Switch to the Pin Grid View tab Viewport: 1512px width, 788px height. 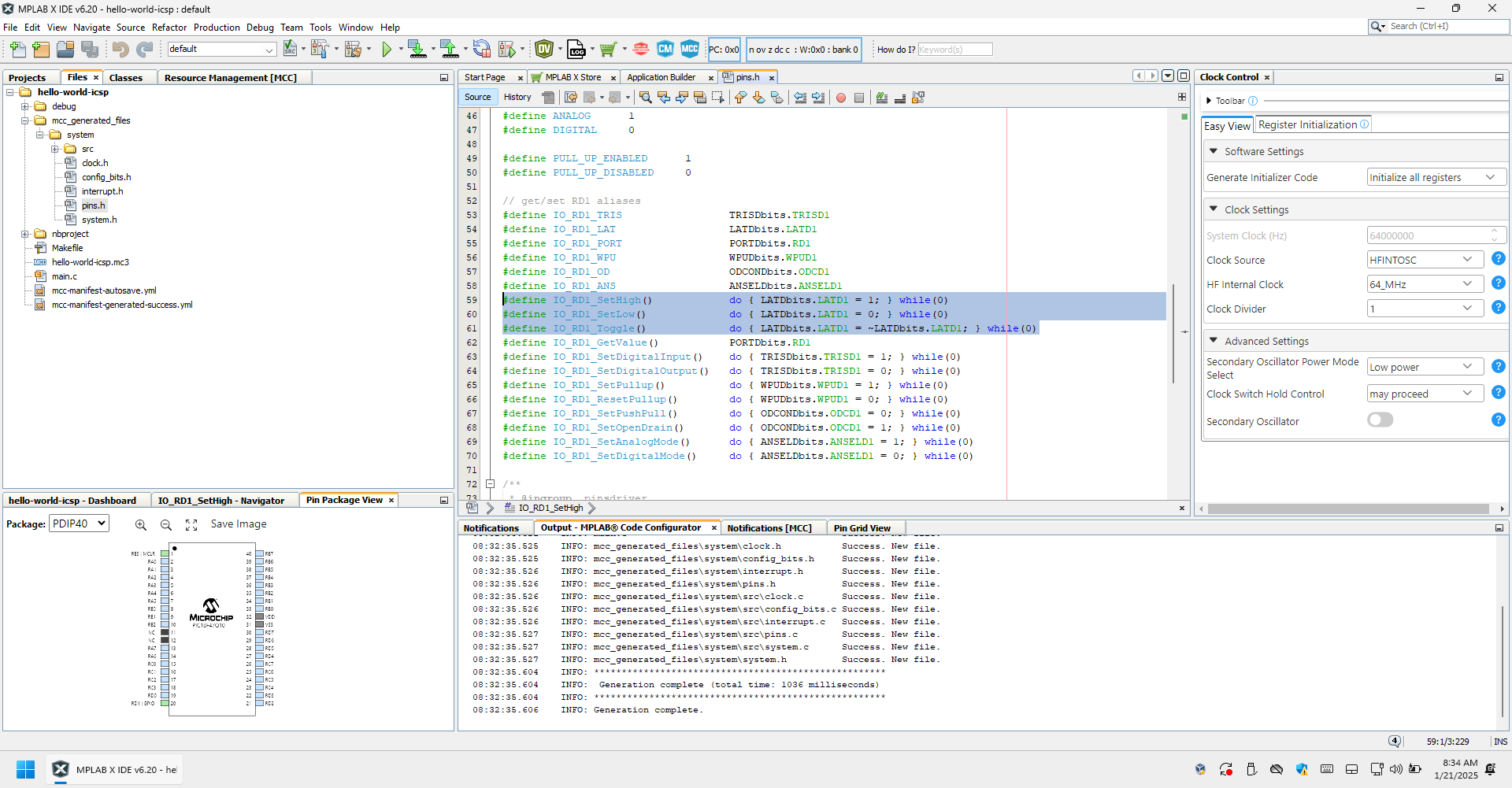point(862,528)
